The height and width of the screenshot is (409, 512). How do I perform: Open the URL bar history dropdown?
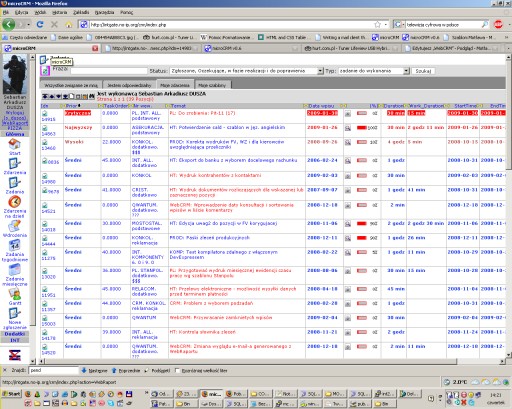[386, 24]
